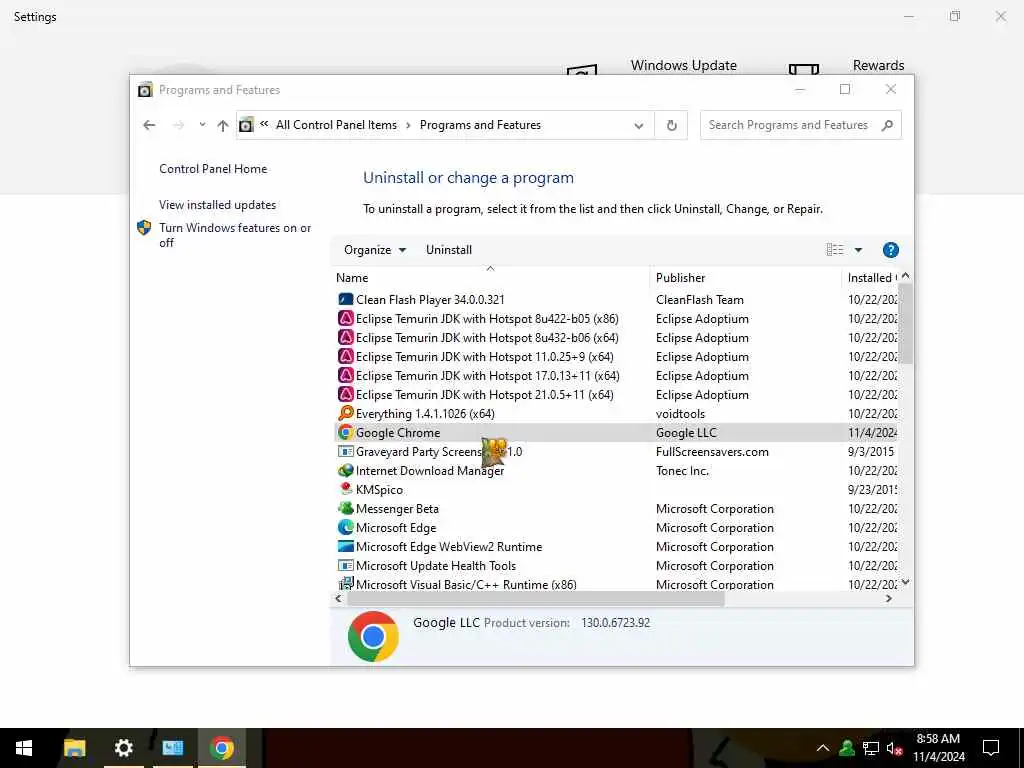Click the large Chrome logo in details pane
This screenshot has width=1024, height=768.
373,636
